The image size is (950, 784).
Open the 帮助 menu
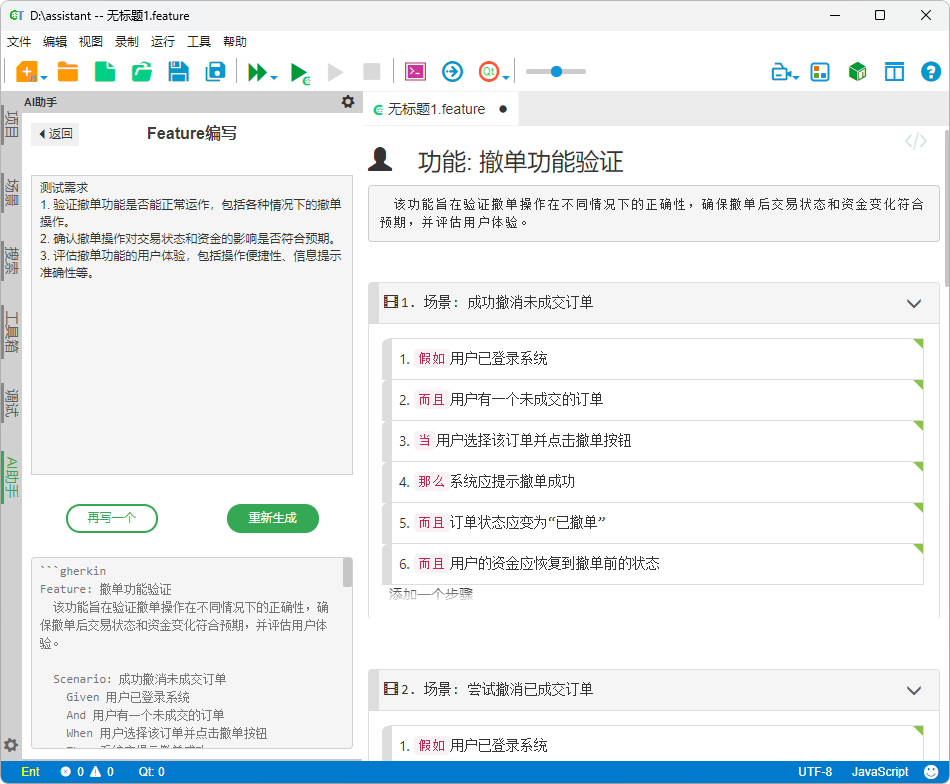click(x=234, y=41)
